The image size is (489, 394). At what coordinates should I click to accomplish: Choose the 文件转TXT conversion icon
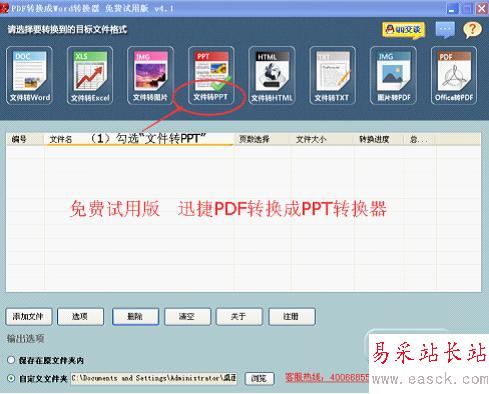pos(332,75)
